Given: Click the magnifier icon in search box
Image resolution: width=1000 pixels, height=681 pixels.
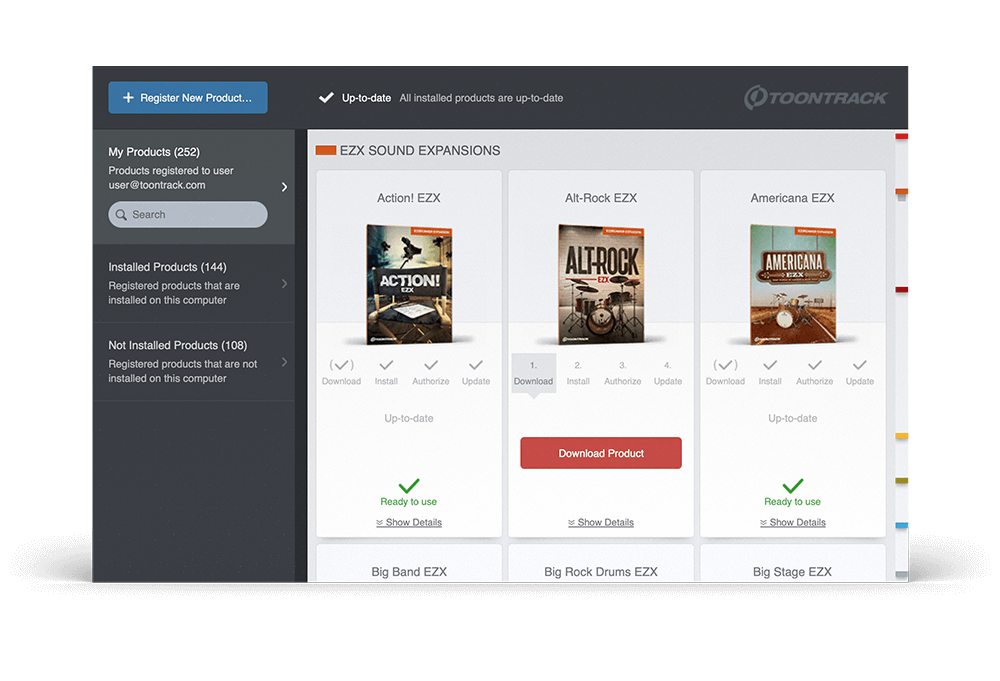Looking at the screenshot, I should [122, 215].
